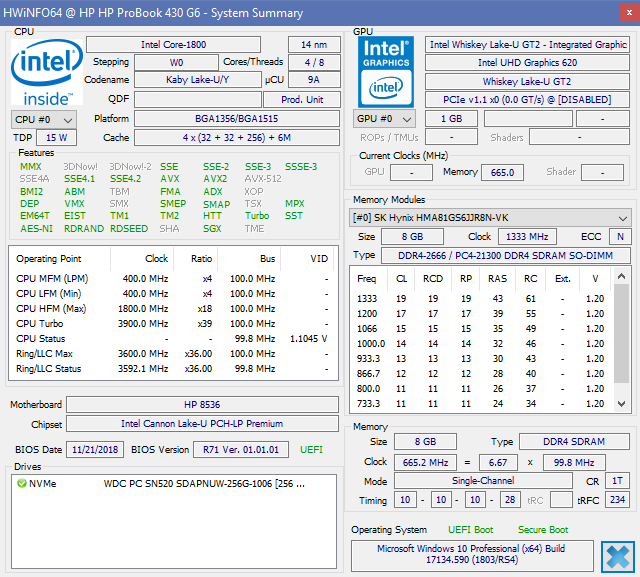Click the Prod. Unit field
This screenshot has height=577, width=640.
coord(302,100)
